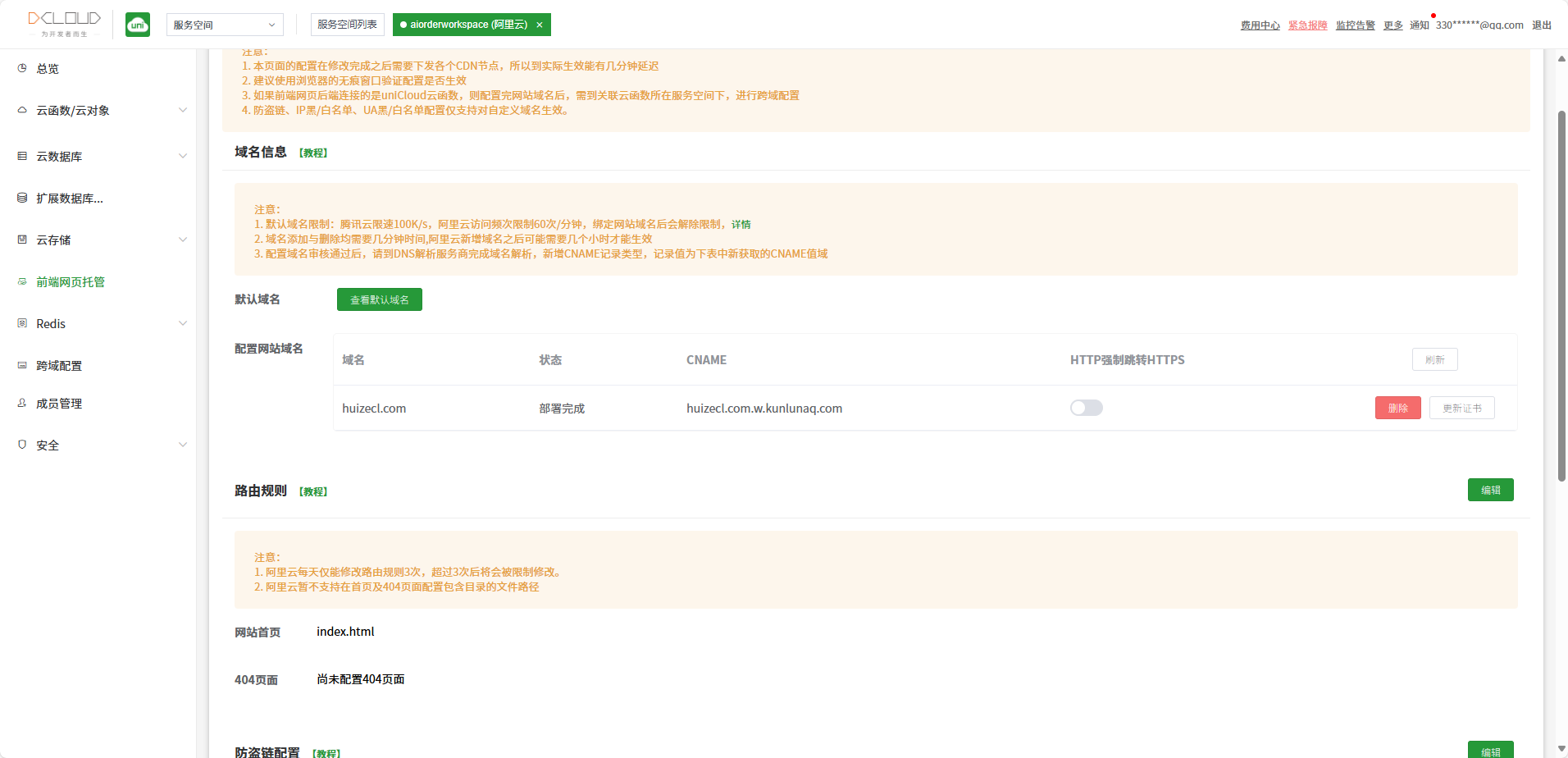Expand the Redis sidebar submenu
Screen dimensions: 1568x758
[x=182, y=323]
